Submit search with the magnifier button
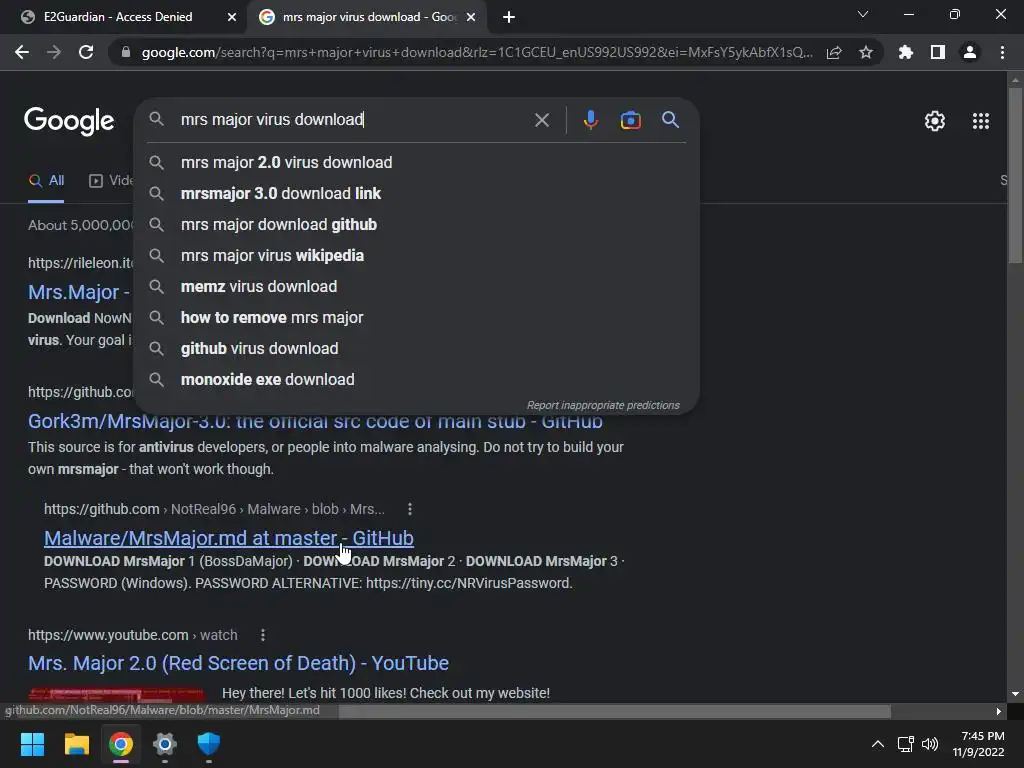Screen dimensions: 1024x768 [671, 120]
